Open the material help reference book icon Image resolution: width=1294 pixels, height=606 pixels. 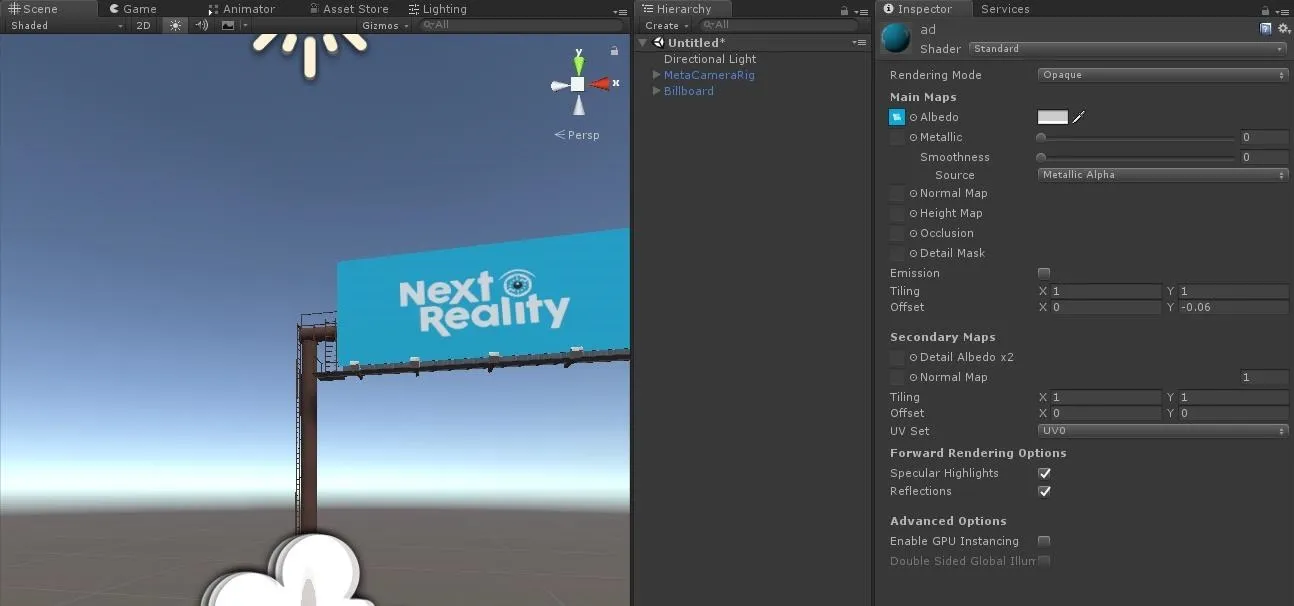click(x=1266, y=29)
